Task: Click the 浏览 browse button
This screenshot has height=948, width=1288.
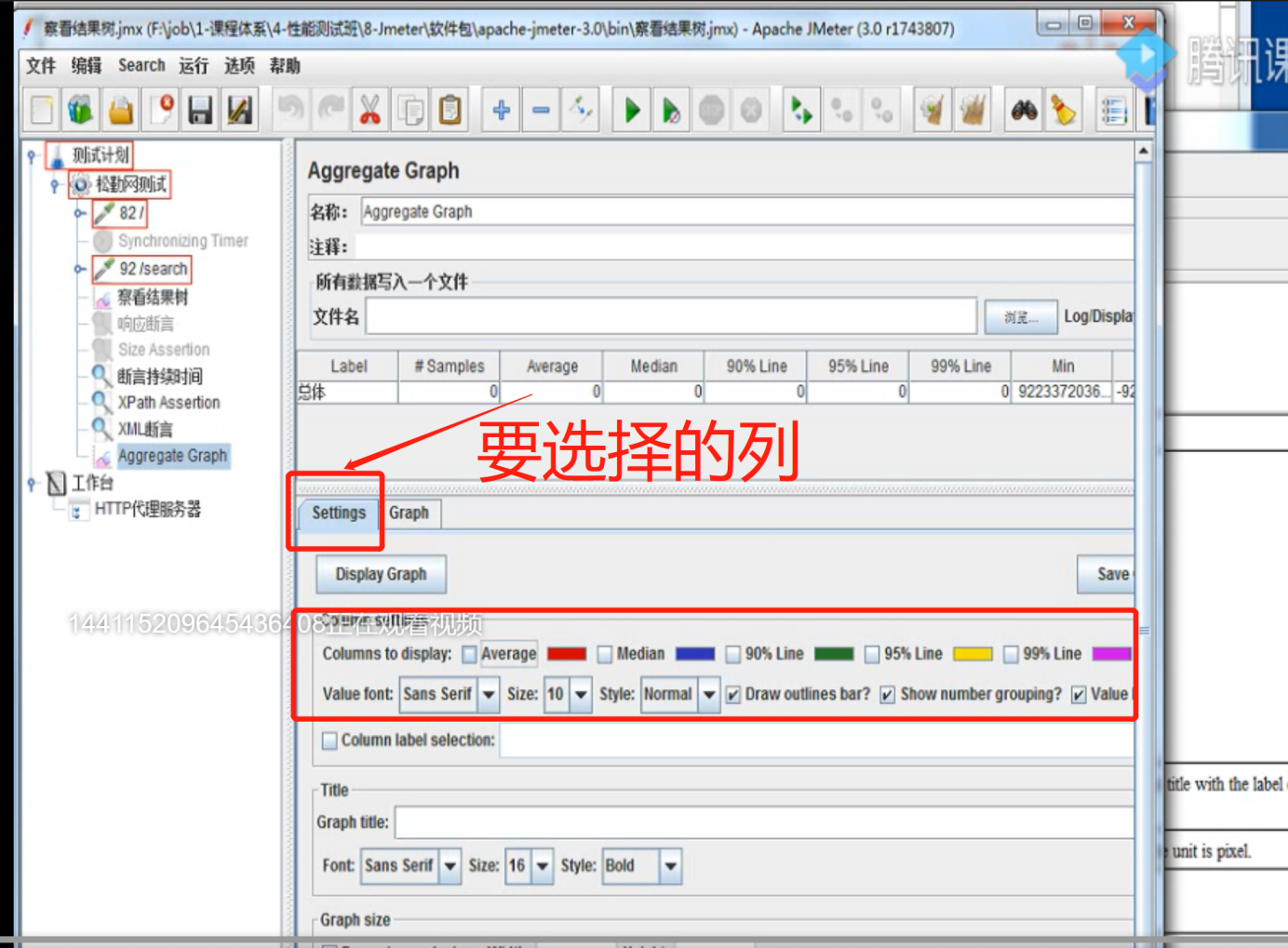Action: tap(1021, 317)
